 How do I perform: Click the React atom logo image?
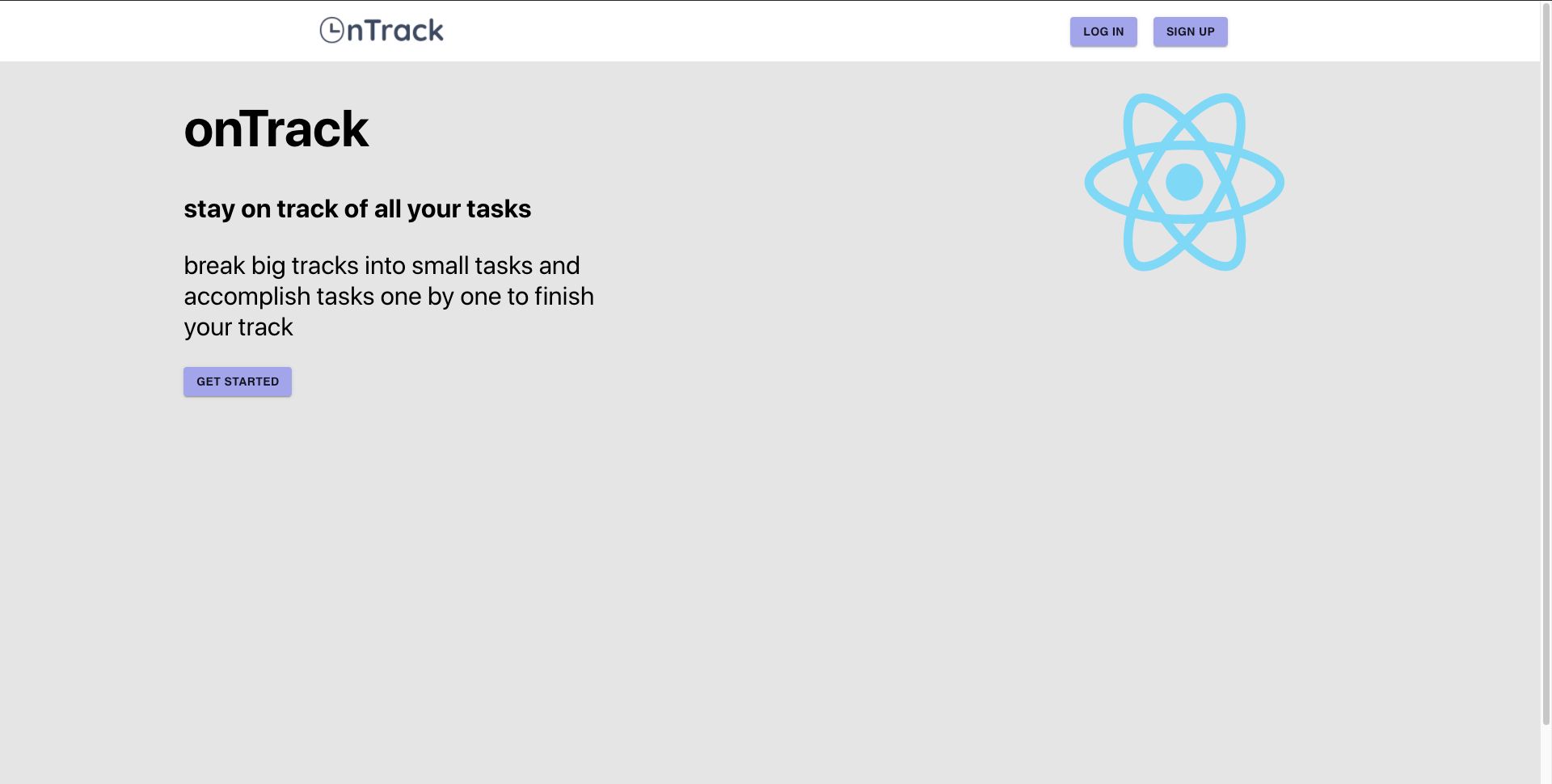pos(1184,182)
